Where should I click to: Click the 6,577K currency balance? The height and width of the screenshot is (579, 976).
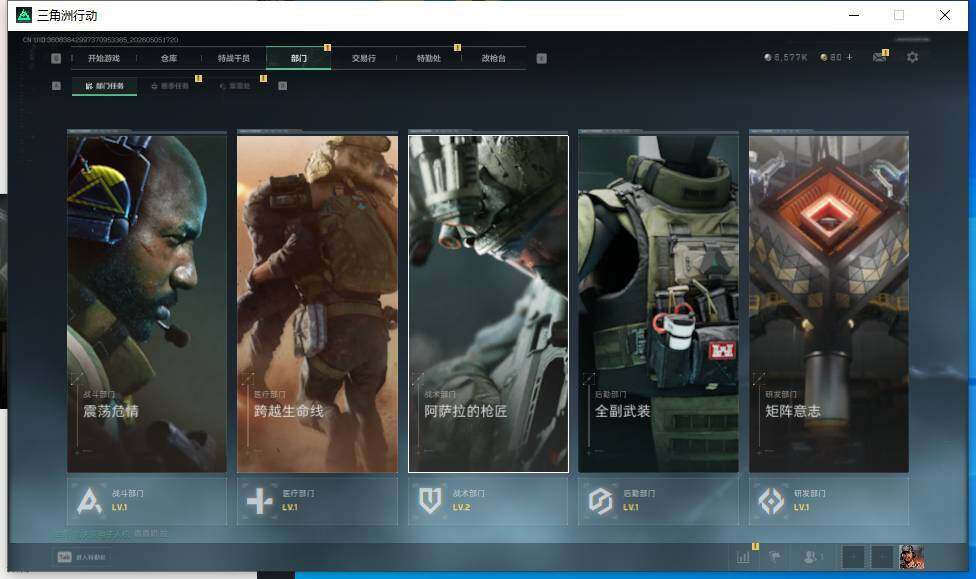click(786, 57)
